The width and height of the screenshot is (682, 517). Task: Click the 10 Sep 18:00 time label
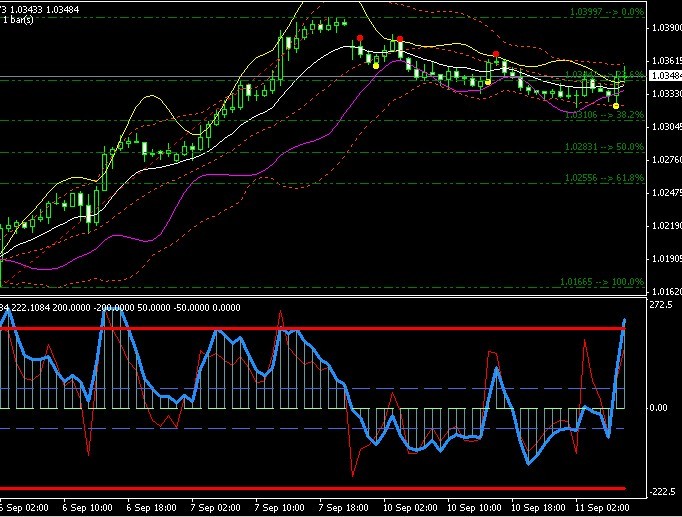(x=538, y=508)
